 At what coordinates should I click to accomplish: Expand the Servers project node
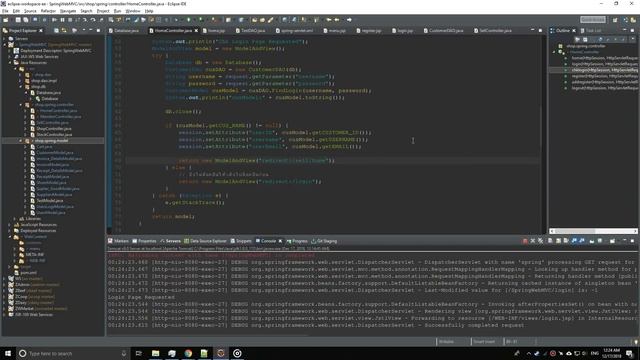[5, 39]
